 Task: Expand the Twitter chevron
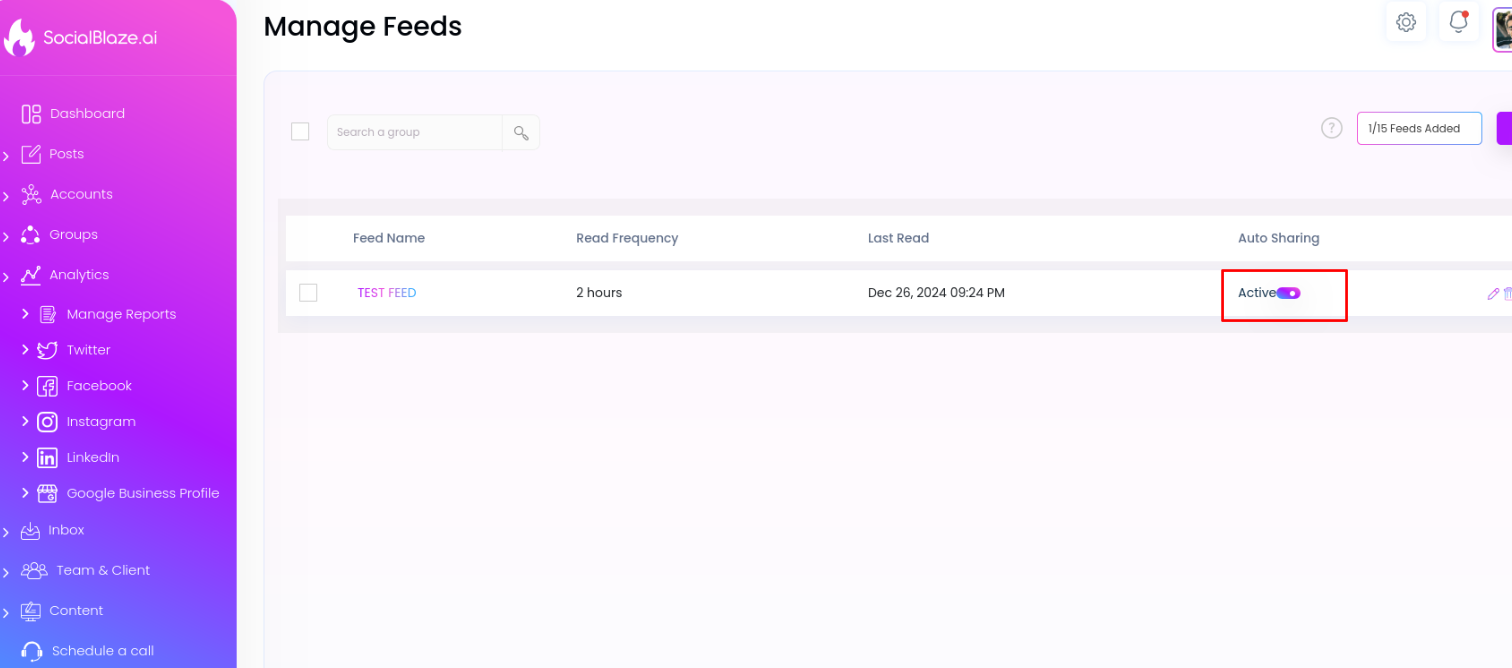tap(25, 350)
